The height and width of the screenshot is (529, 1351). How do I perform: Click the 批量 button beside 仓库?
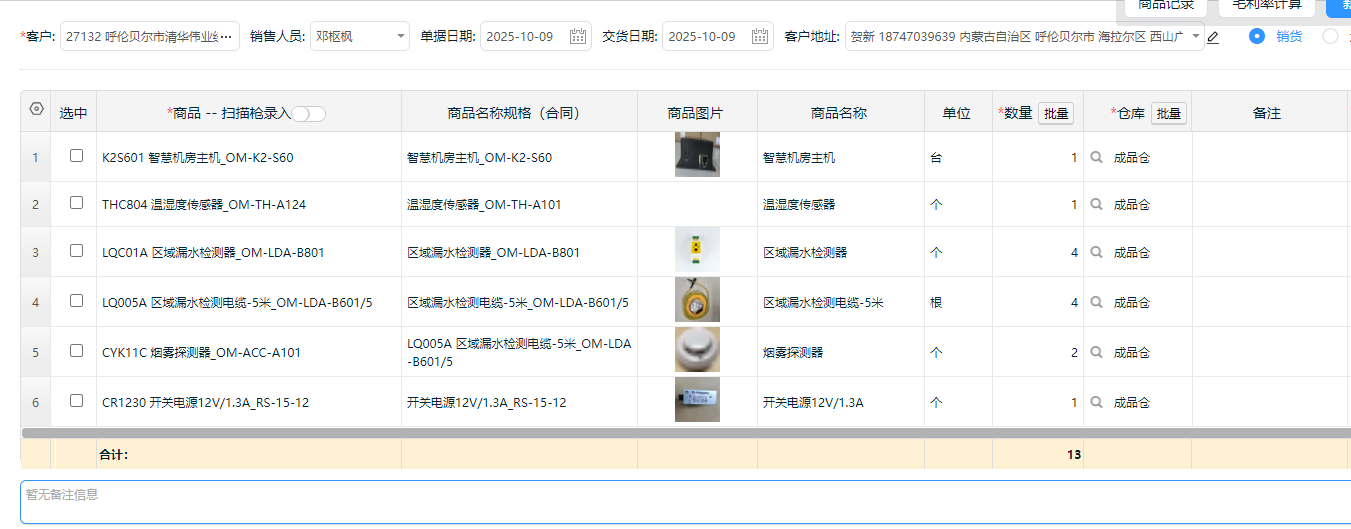pos(1169,114)
